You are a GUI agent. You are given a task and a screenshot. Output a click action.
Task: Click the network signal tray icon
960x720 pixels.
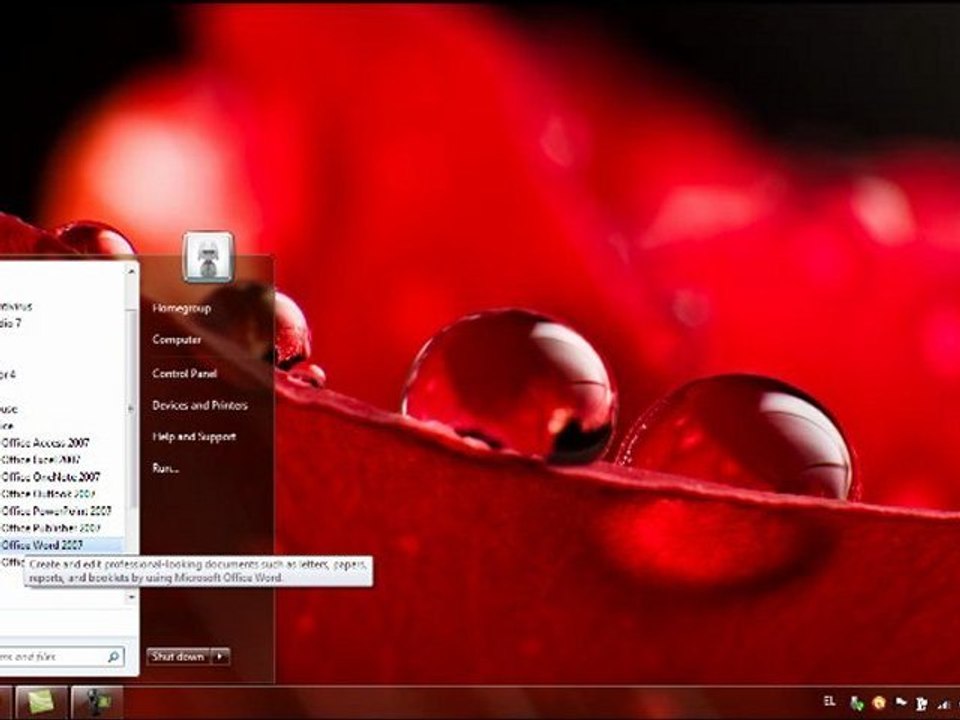click(x=943, y=704)
